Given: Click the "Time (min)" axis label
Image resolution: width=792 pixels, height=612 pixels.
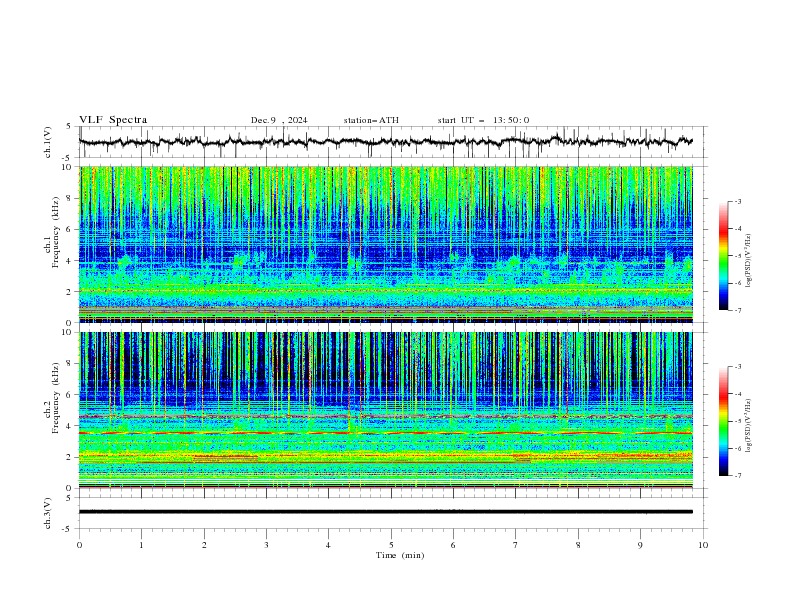Looking at the screenshot, I should pos(400,555).
